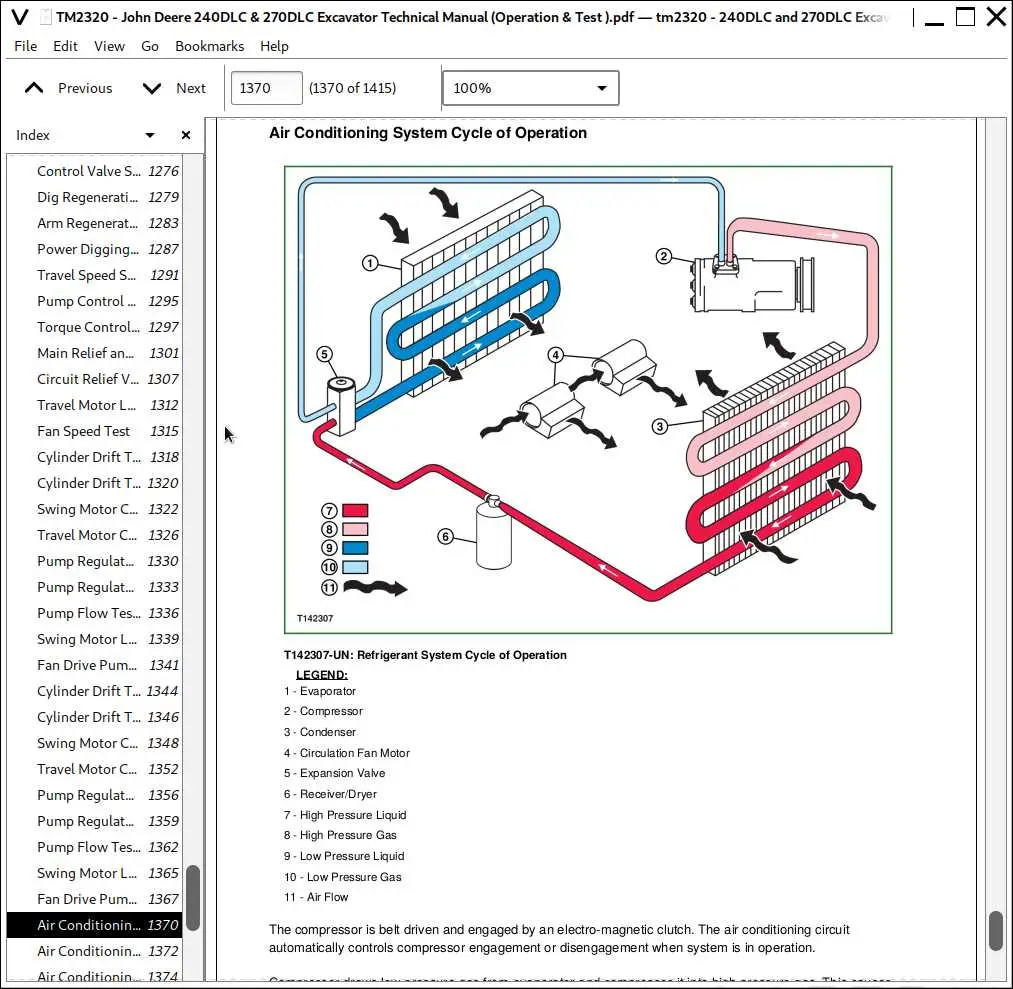This screenshot has height=989, width=1013.
Task: Open the 100% zoom level dropdown
Action: pos(530,88)
